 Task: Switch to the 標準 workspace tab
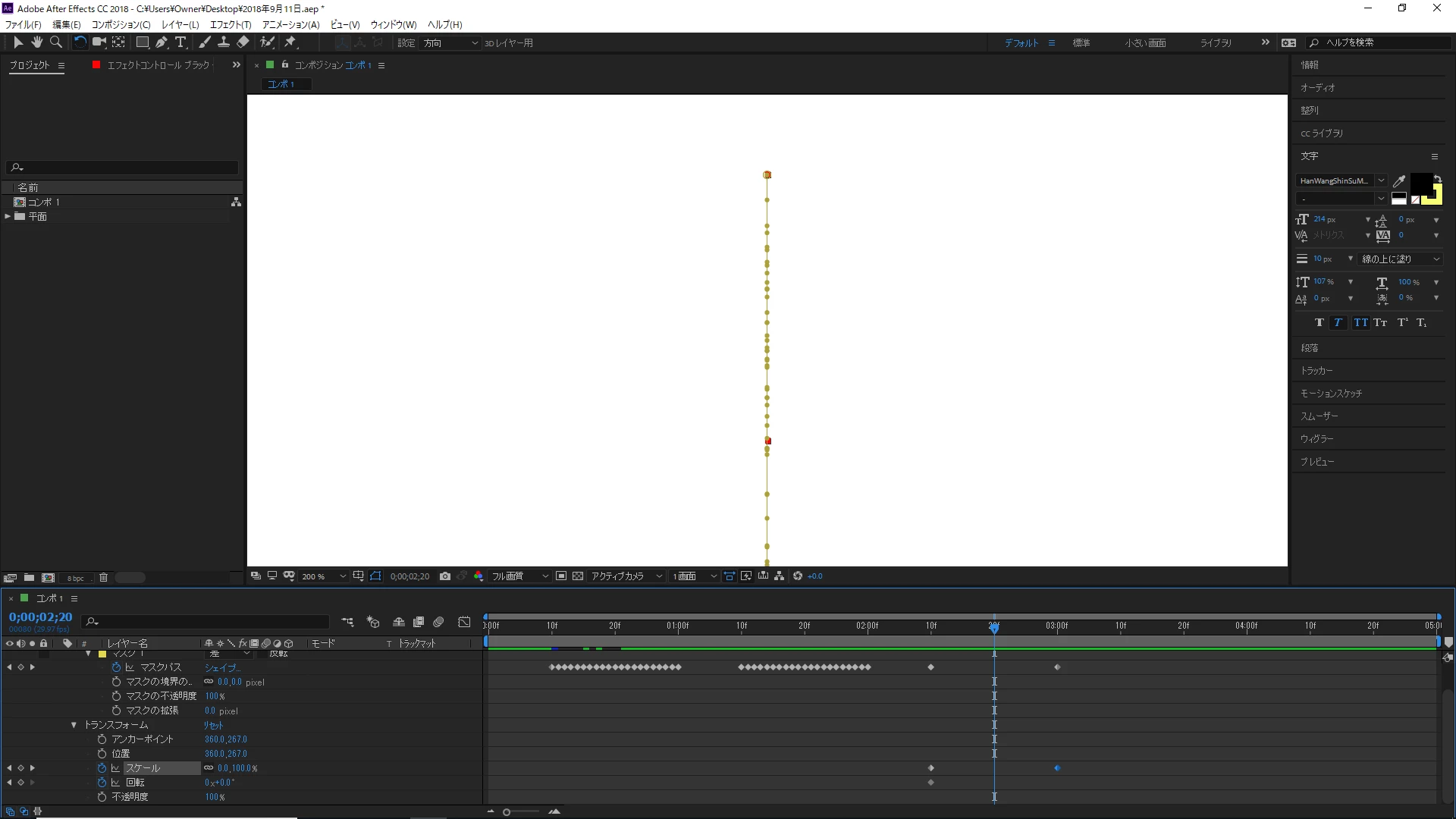click(1081, 43)
